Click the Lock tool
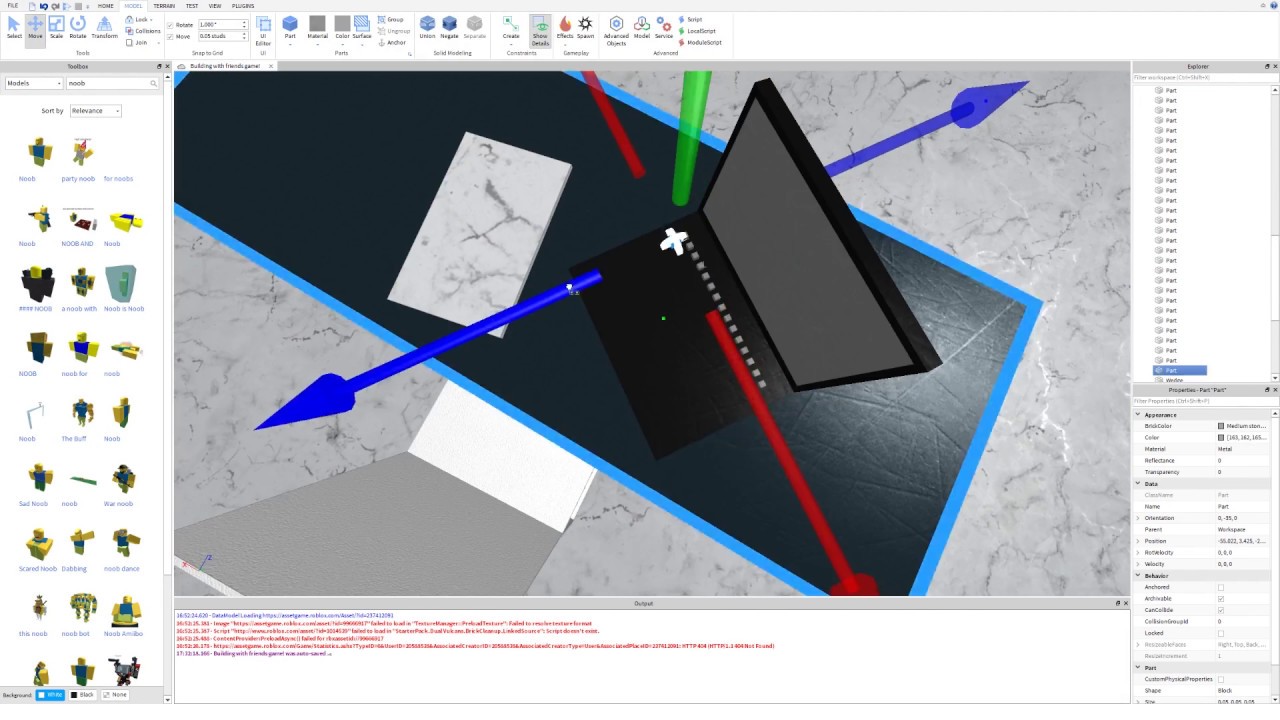1280x720 pixels. click(139, 19)
